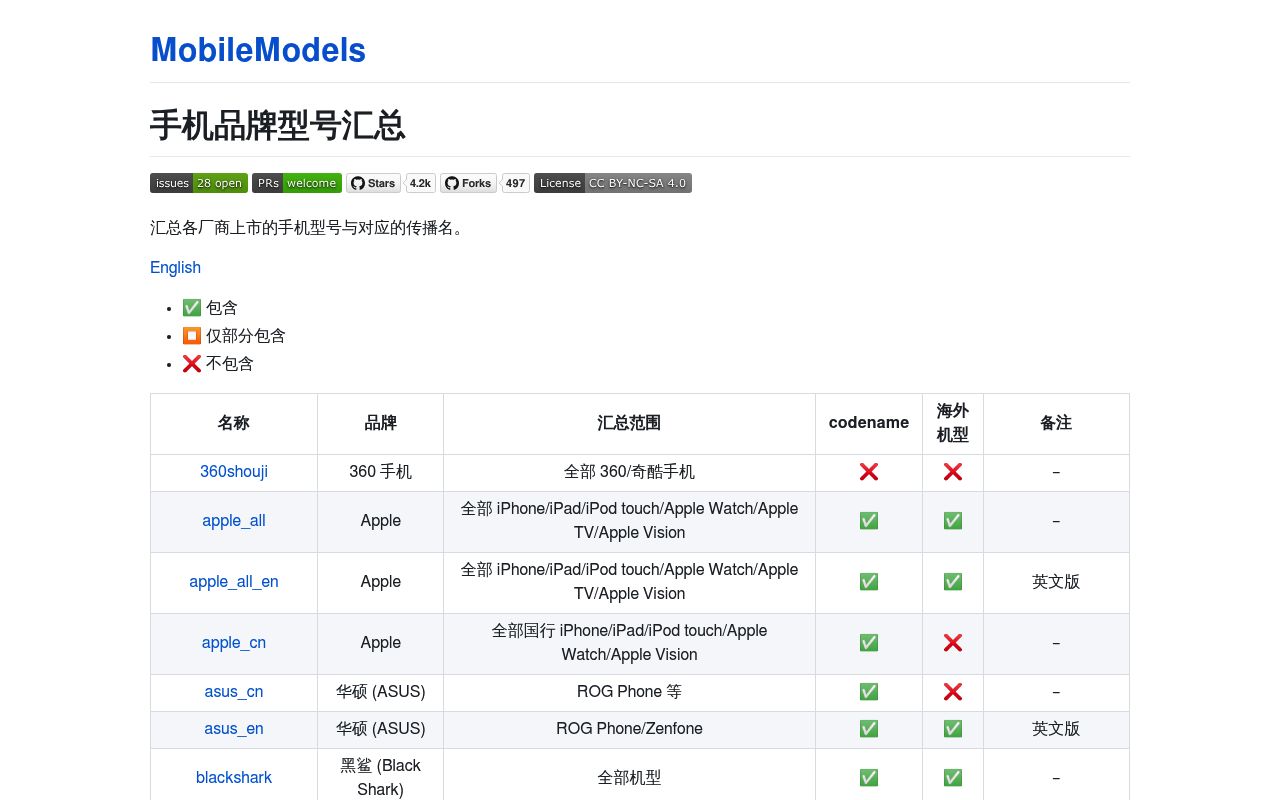Click the 海外机型 red cross for asus_cn
1280x800 pixels.
[x=953, y=691]
